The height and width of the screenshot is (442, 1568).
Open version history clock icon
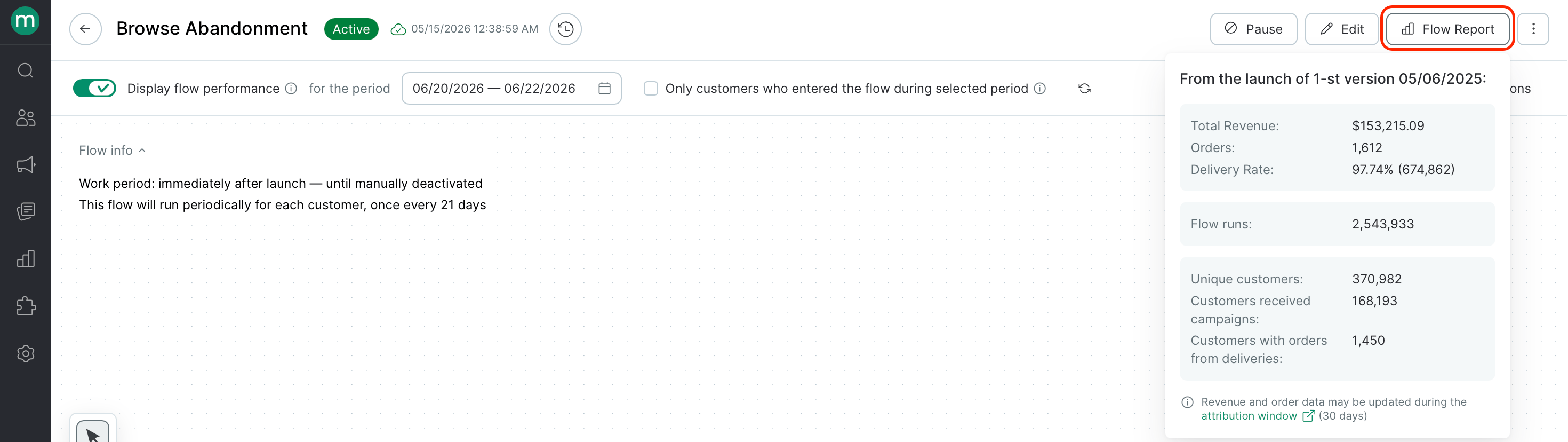[565, 29]
